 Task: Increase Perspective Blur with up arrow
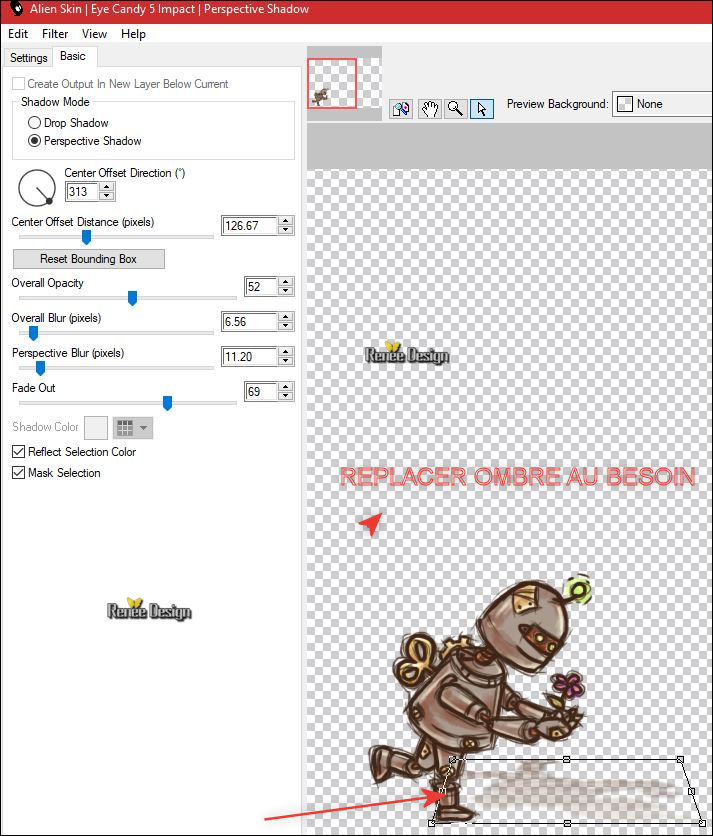(286, 352)
